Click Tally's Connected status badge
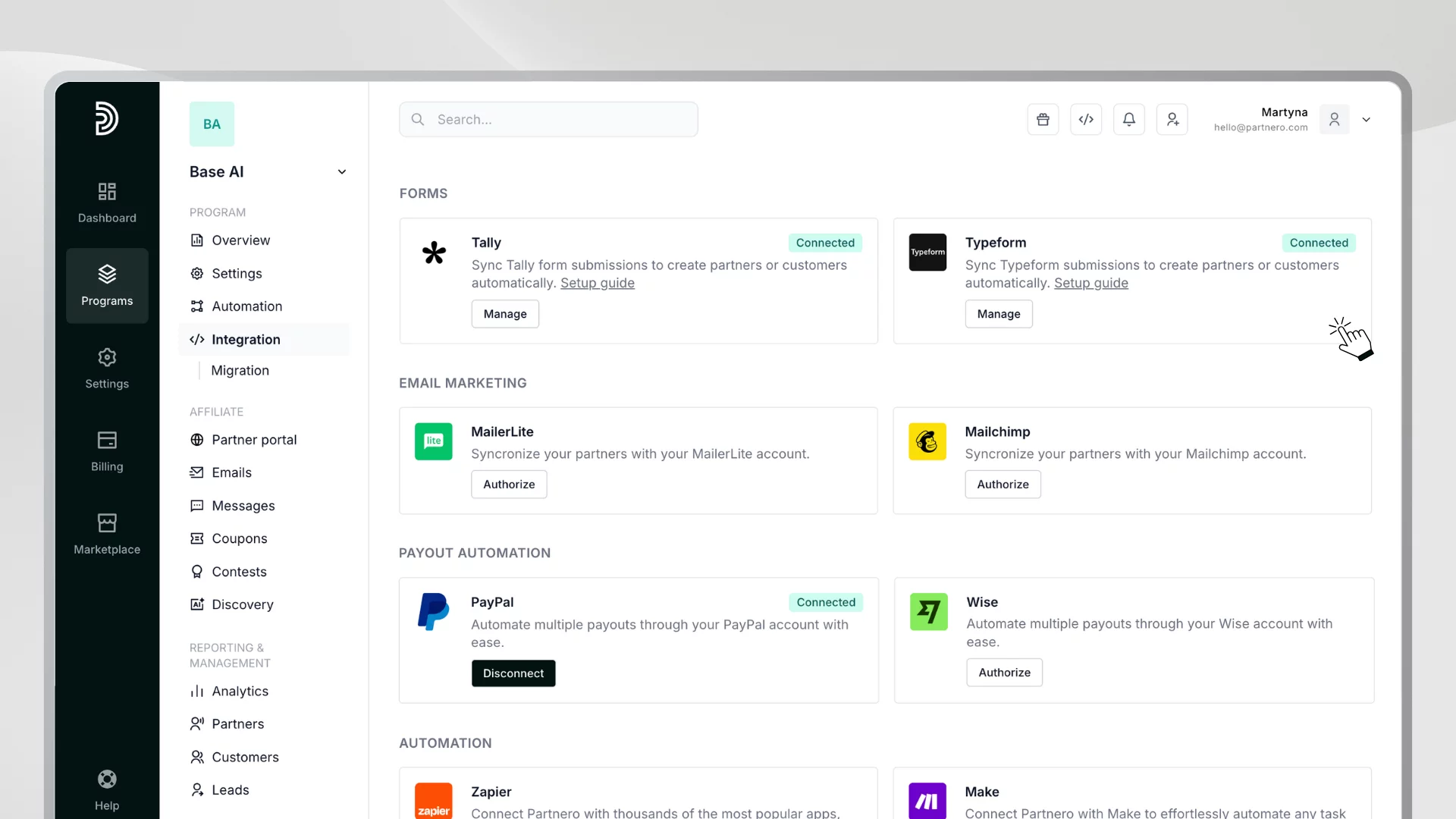 [x=825, y=243]
